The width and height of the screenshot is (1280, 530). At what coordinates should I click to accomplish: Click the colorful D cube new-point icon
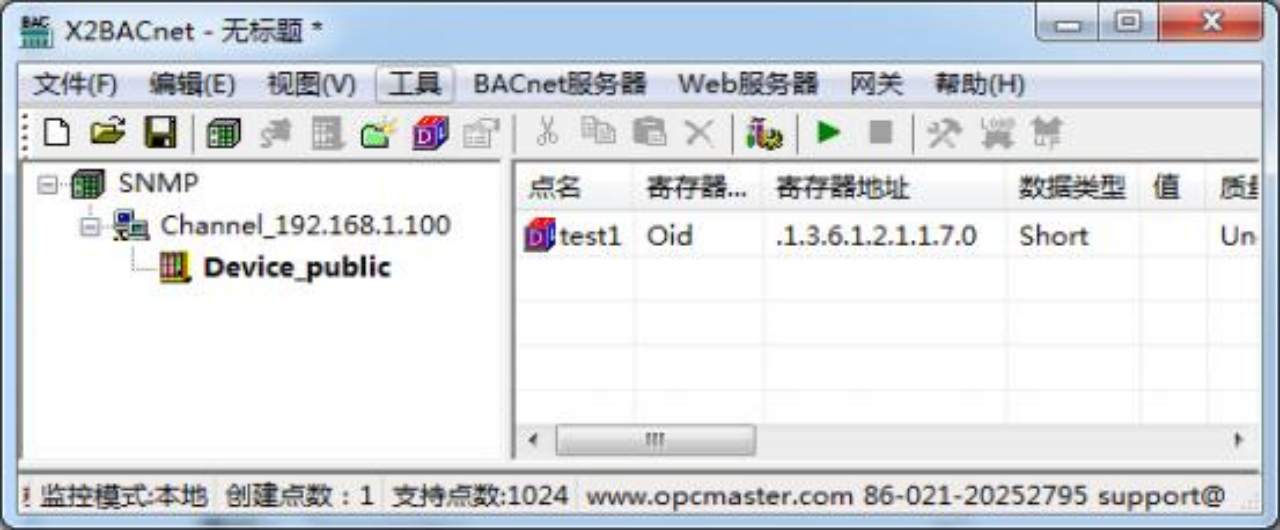(x=431, y=133)
